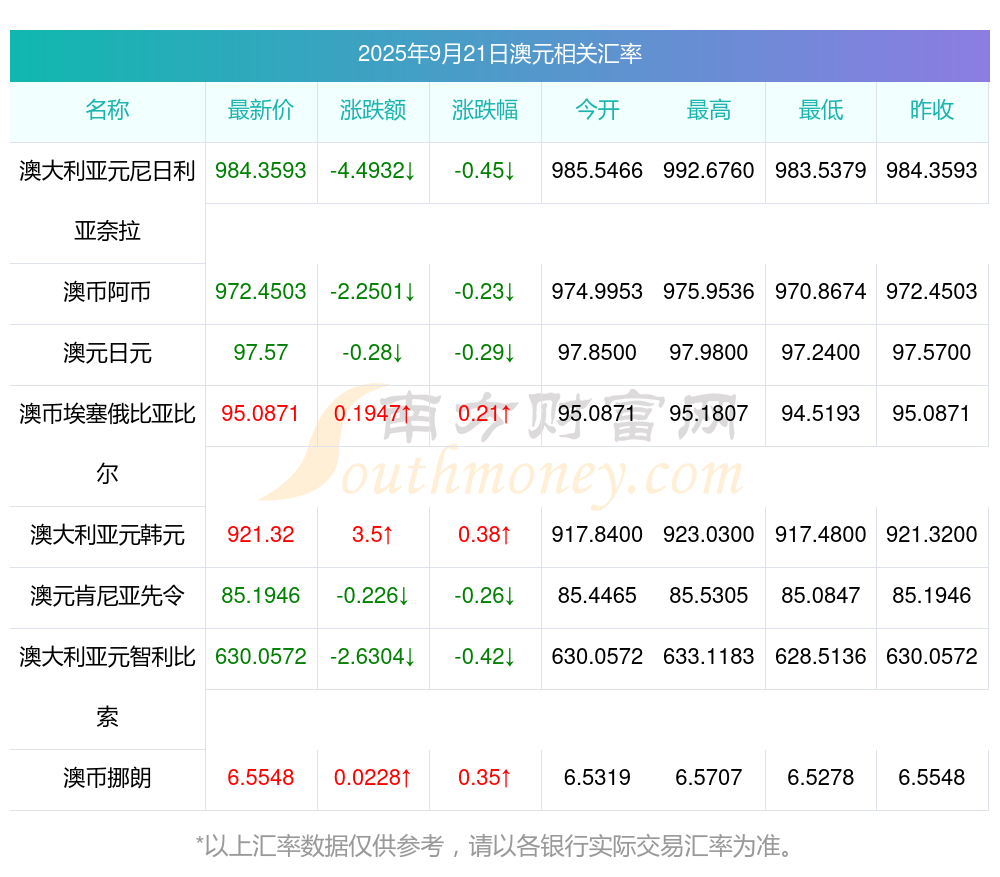1000x877 pixels.
Task: Select the 澳币阿币 row name
Action: click(x=107, y=292)
